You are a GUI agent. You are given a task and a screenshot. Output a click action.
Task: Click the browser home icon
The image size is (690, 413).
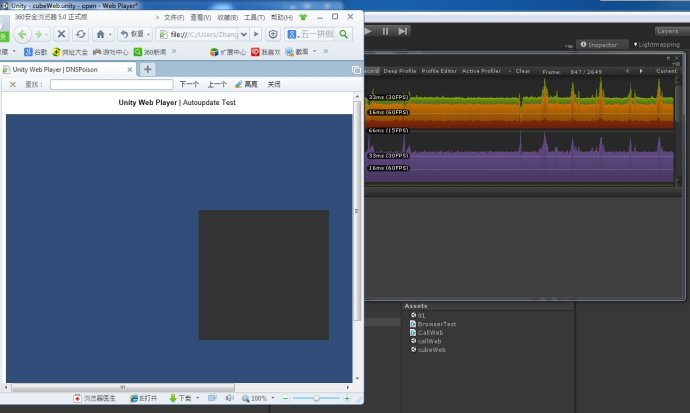[x=101, y=34]
